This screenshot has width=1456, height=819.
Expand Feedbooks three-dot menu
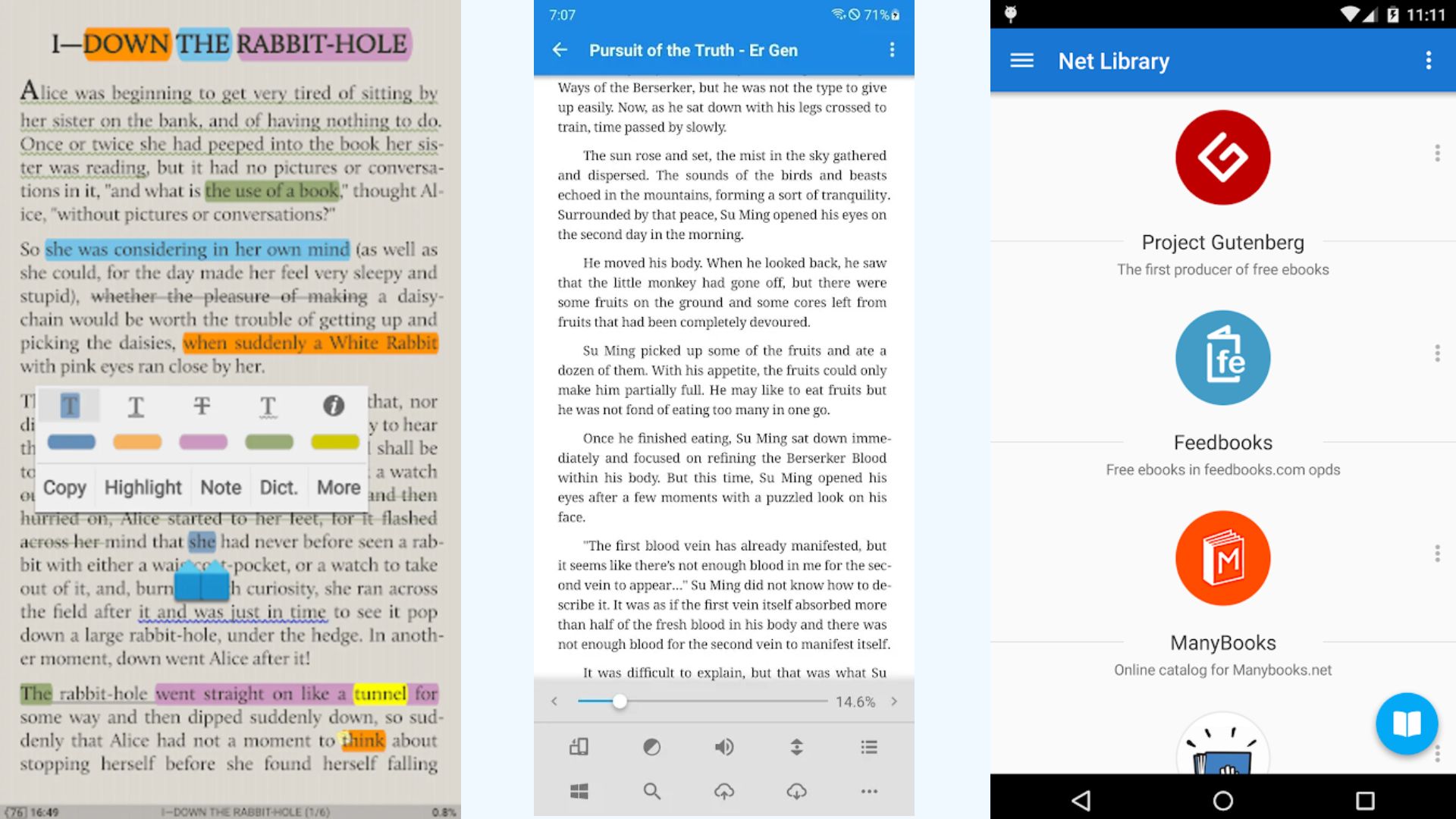(1436, 356)
